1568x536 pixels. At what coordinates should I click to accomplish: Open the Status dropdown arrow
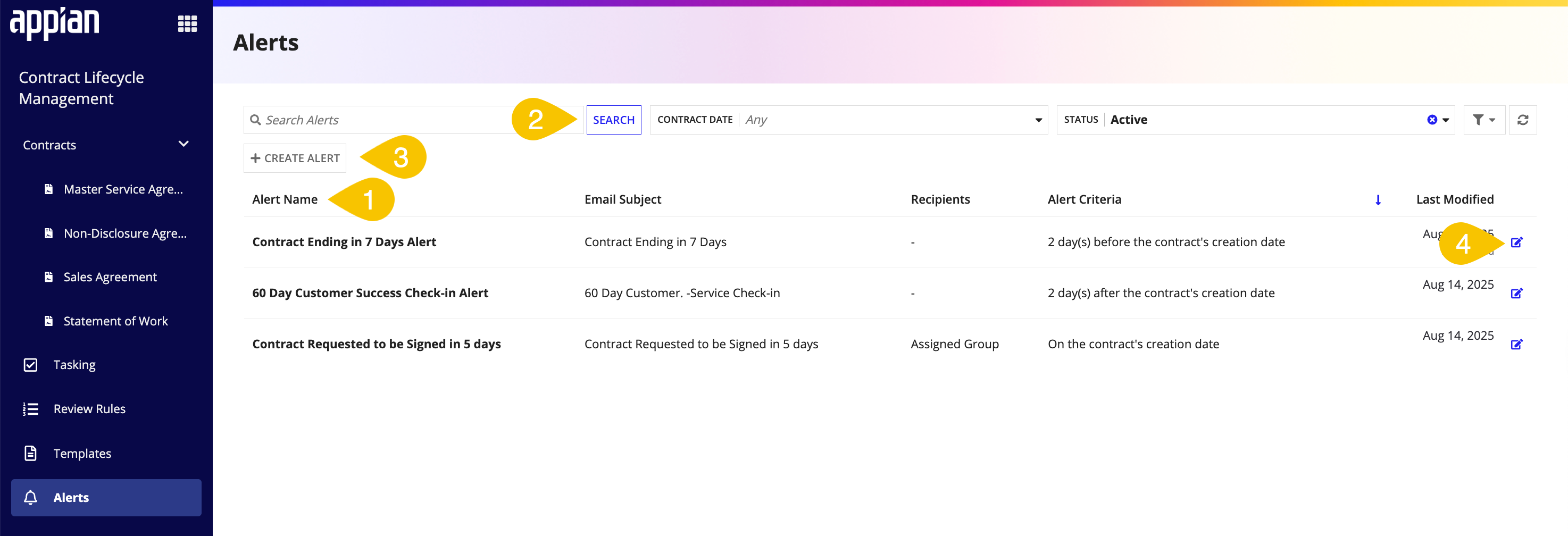[x=1446, y=120]
